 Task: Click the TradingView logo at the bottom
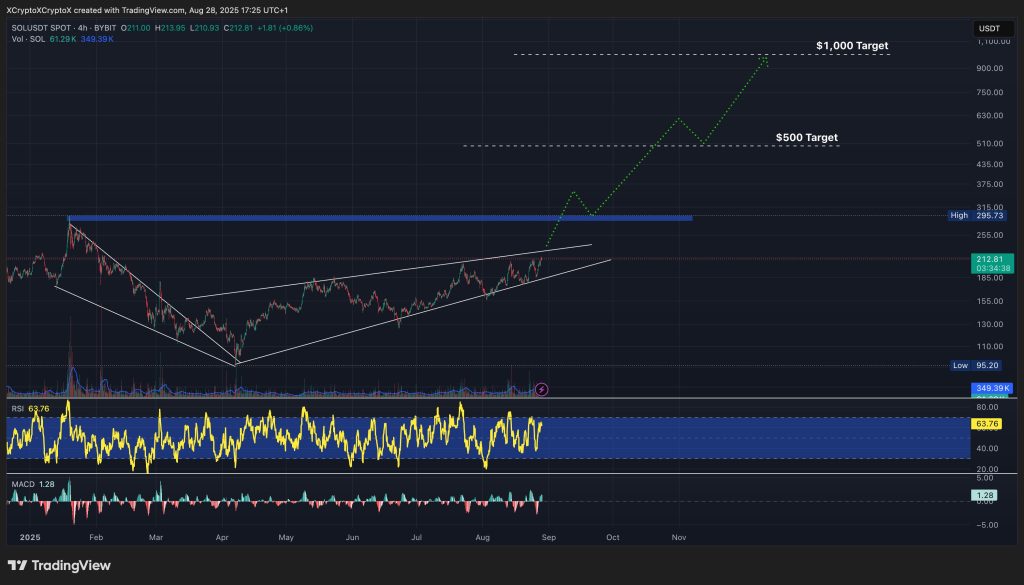(x=59, y=565)
